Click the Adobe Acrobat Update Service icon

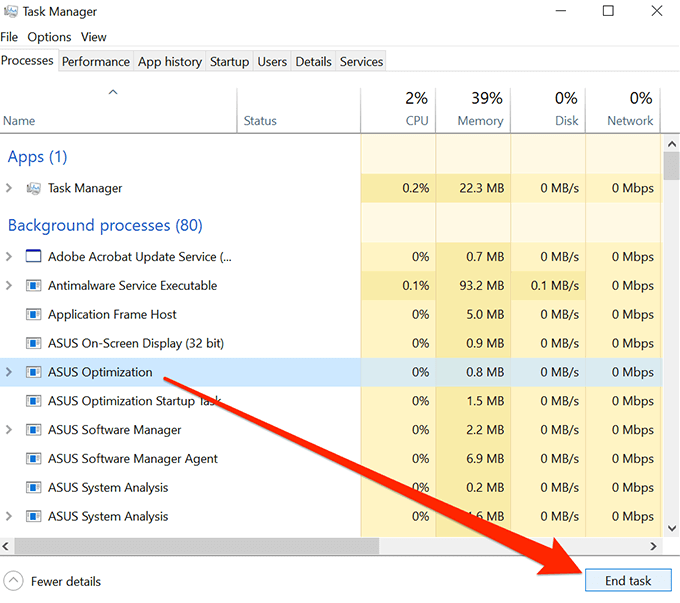[x=33, y=257]
